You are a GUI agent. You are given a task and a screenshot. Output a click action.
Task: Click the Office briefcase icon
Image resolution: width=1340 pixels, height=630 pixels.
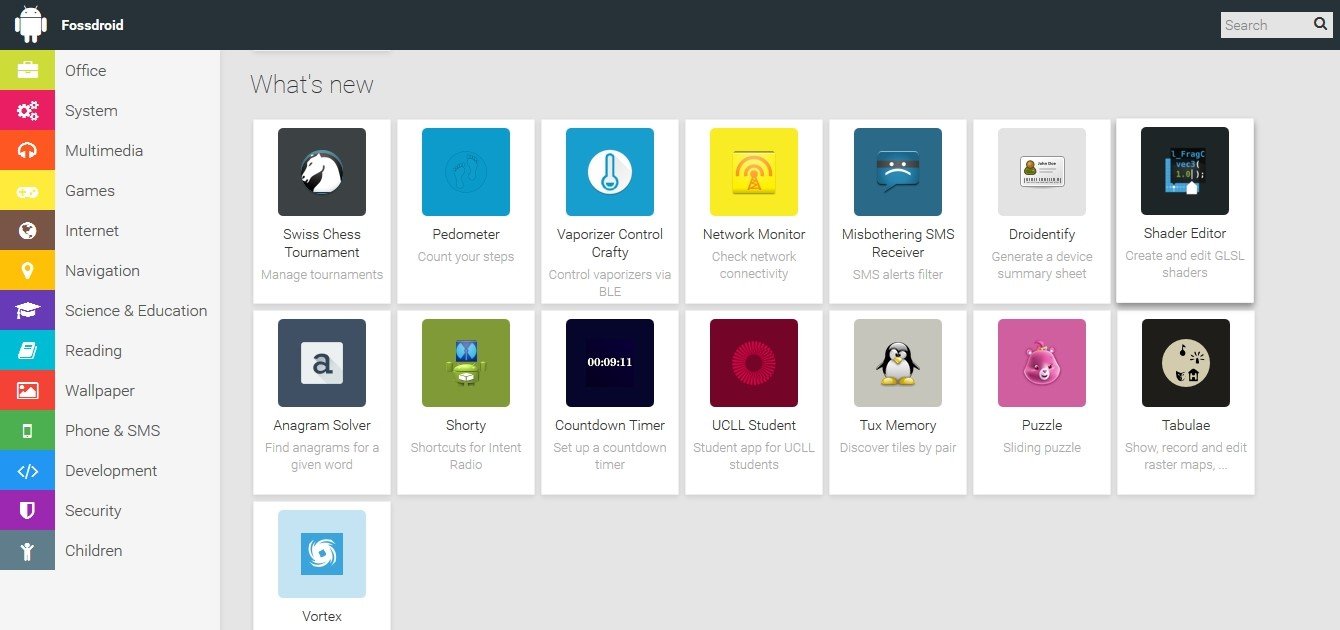point(27,70)
